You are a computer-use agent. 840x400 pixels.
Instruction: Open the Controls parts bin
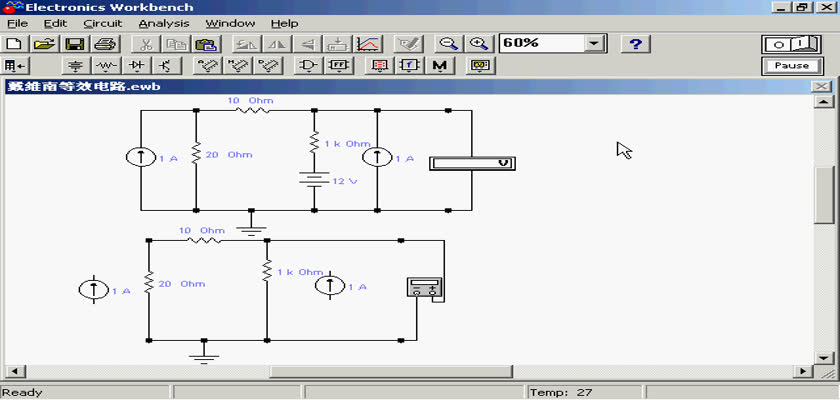409,66
